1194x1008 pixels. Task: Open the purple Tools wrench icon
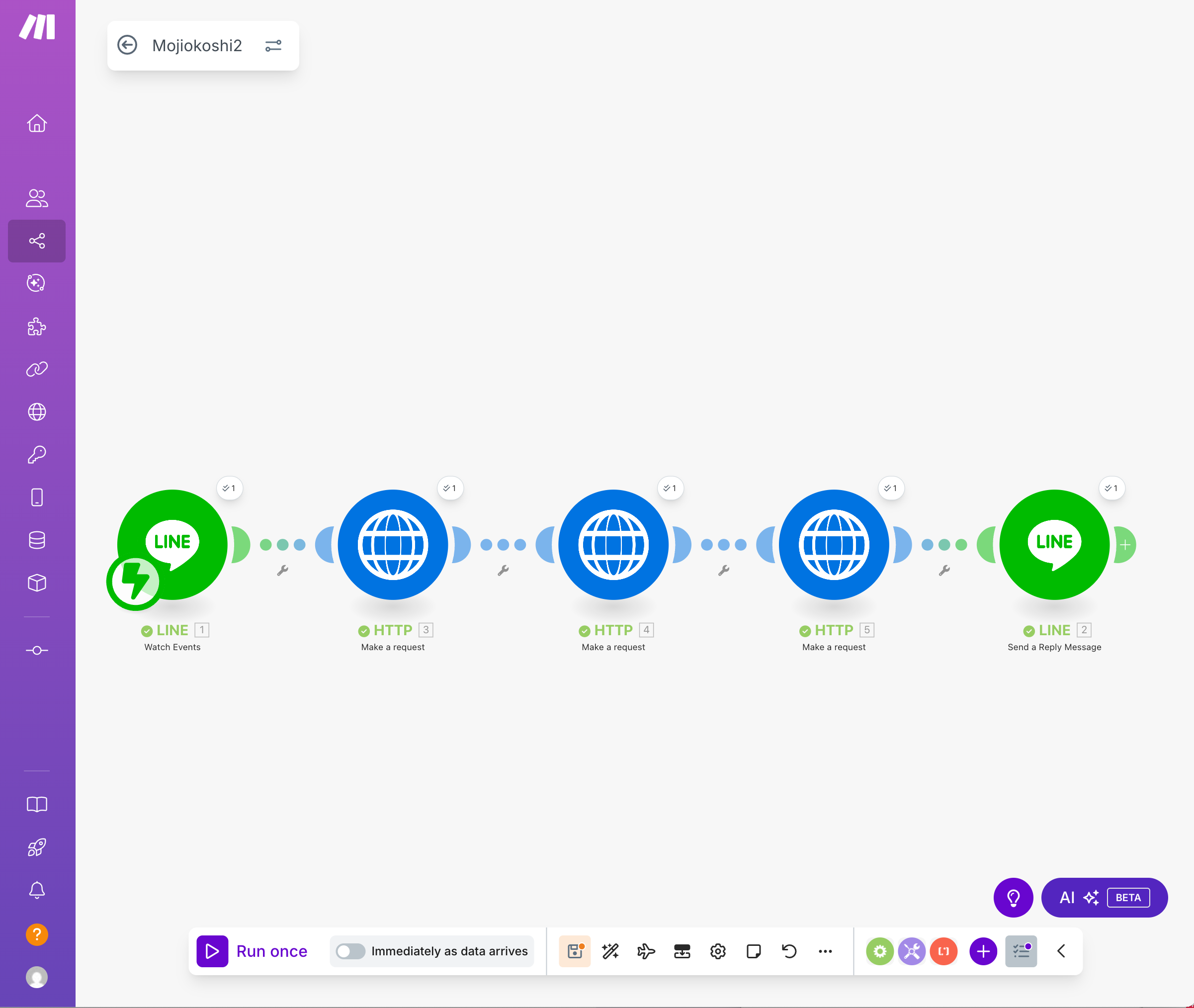point(912,951)
